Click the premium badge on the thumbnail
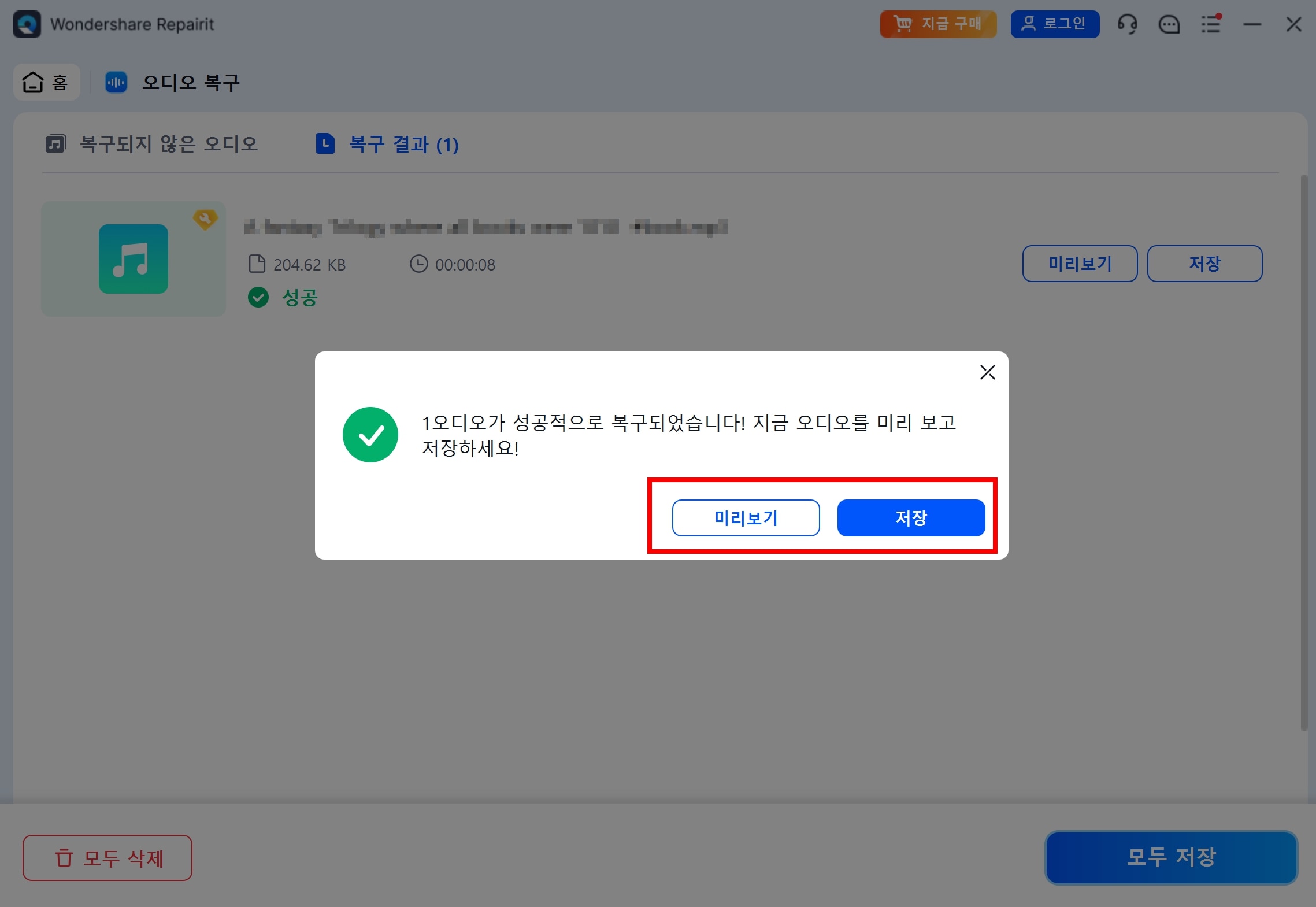 [205, 219]
